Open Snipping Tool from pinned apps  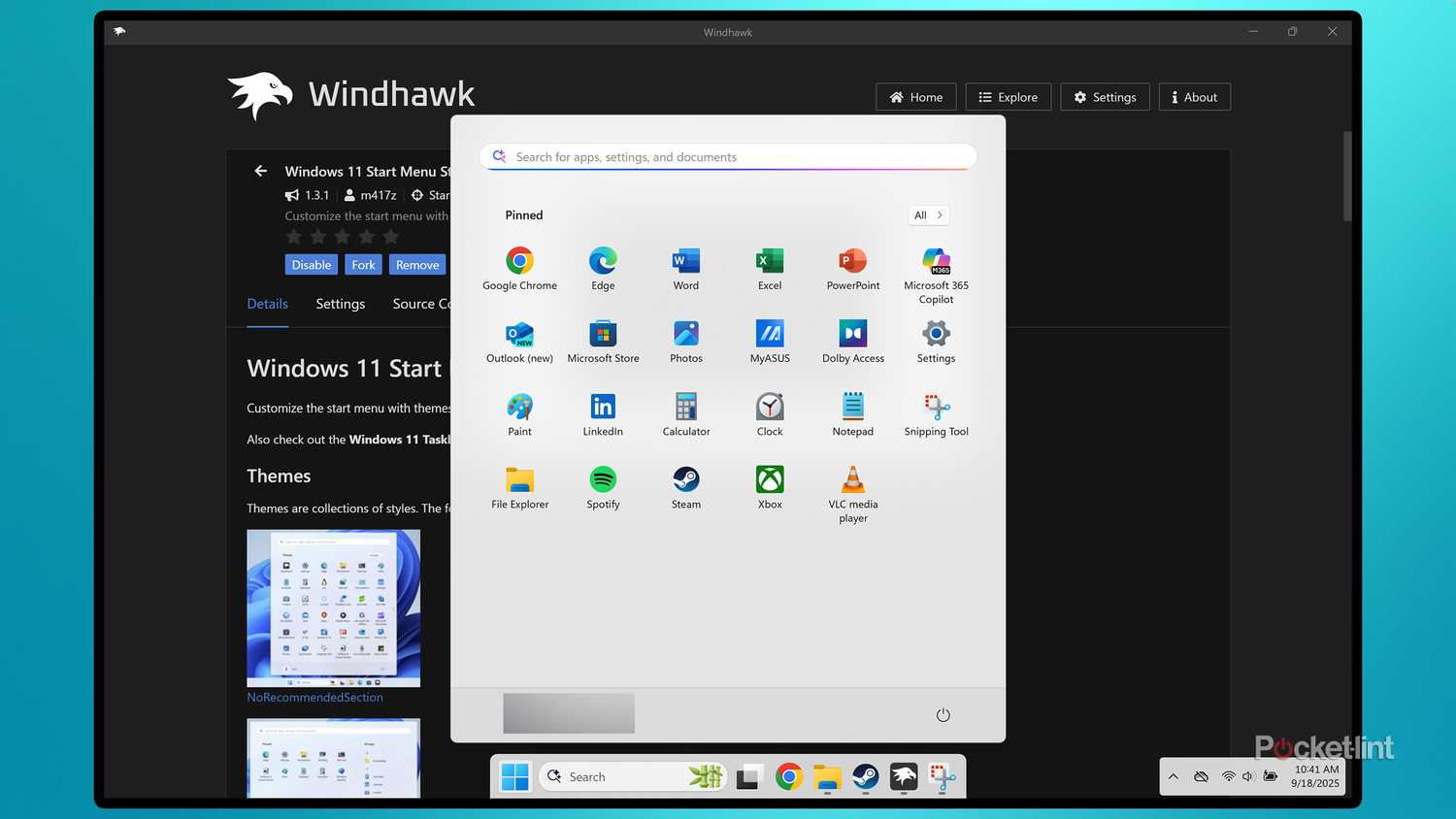(x=936, y=414)
